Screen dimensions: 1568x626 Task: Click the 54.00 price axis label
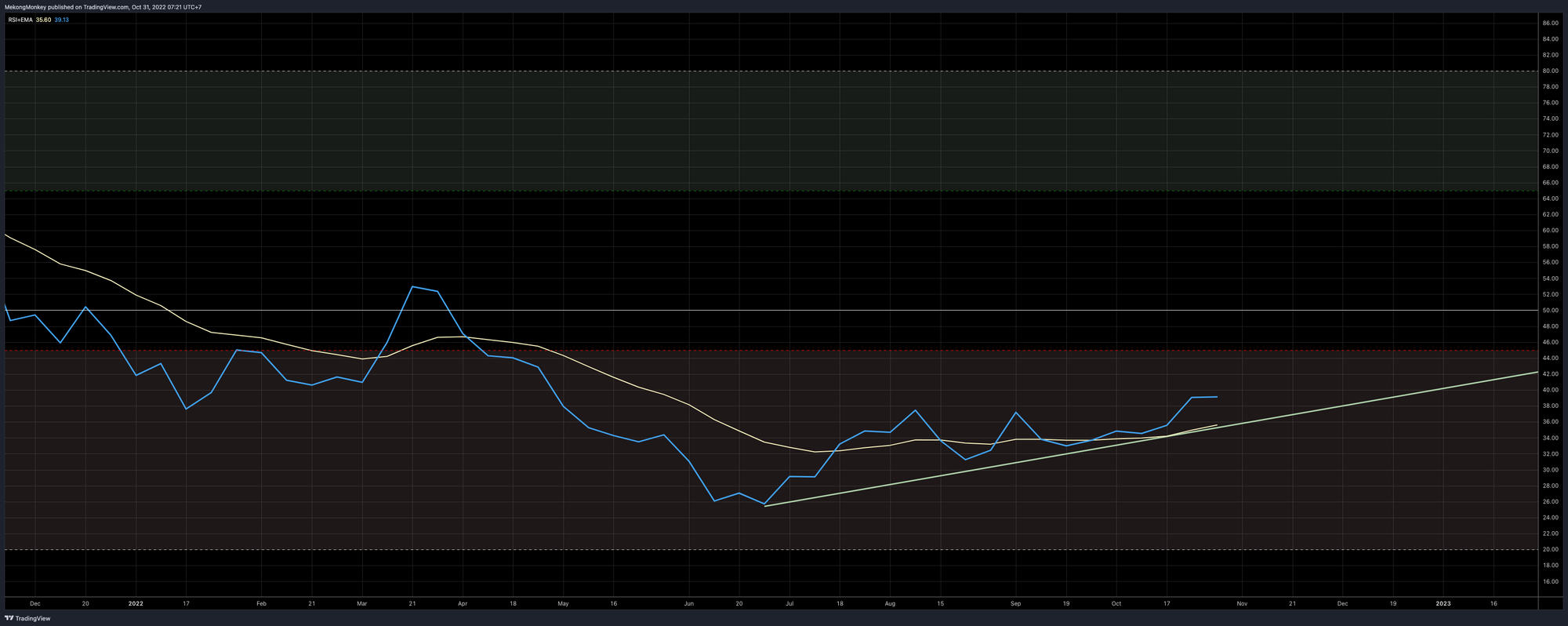1550,278
